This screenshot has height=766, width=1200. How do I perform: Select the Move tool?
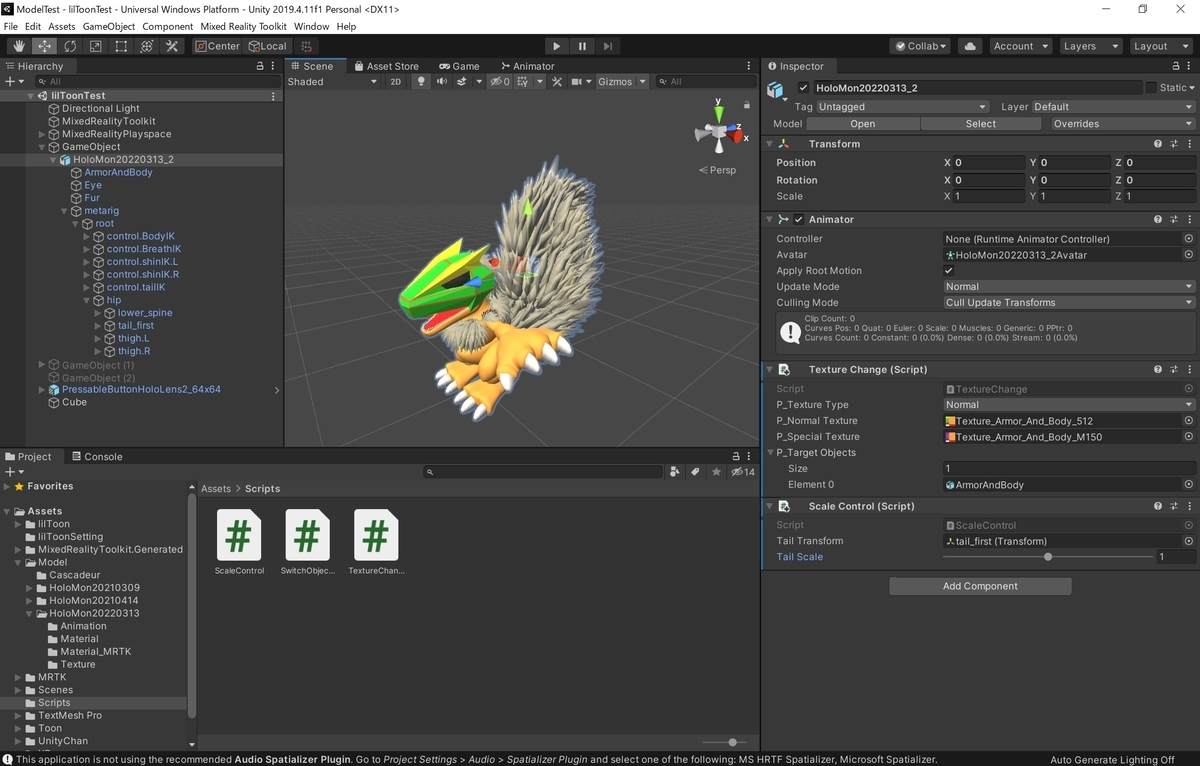[x=45, y=46]
